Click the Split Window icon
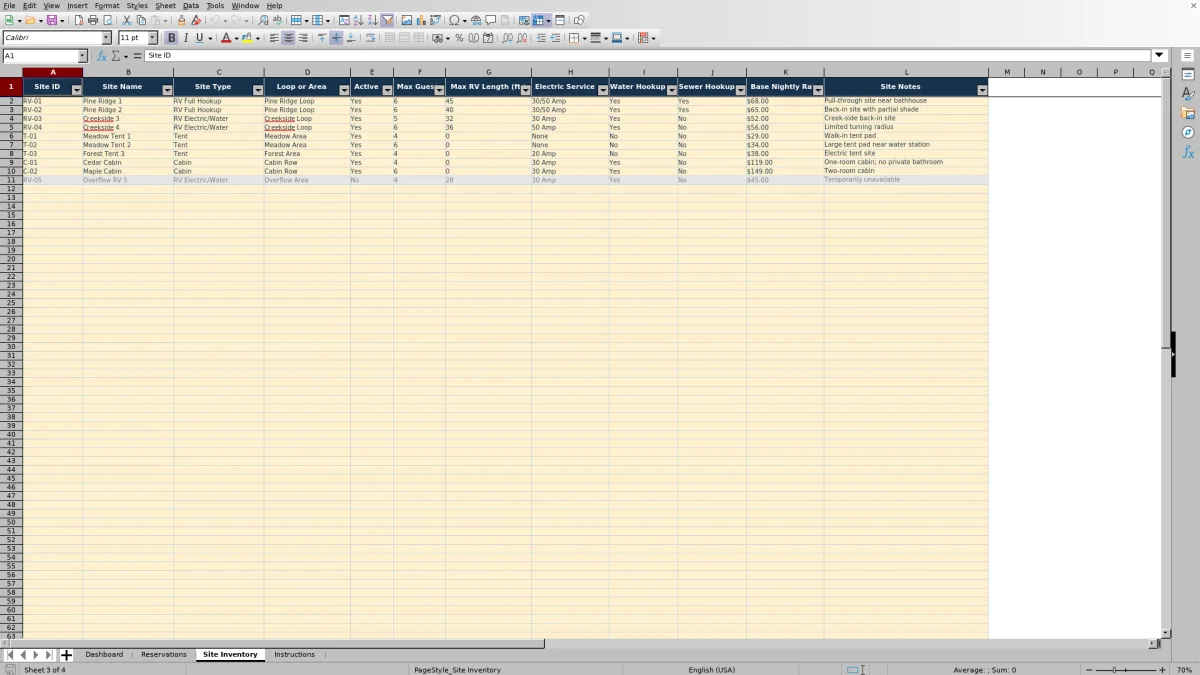Viewport: 1200px width, 675px height. pyautogui.click(x=560, y=20)
